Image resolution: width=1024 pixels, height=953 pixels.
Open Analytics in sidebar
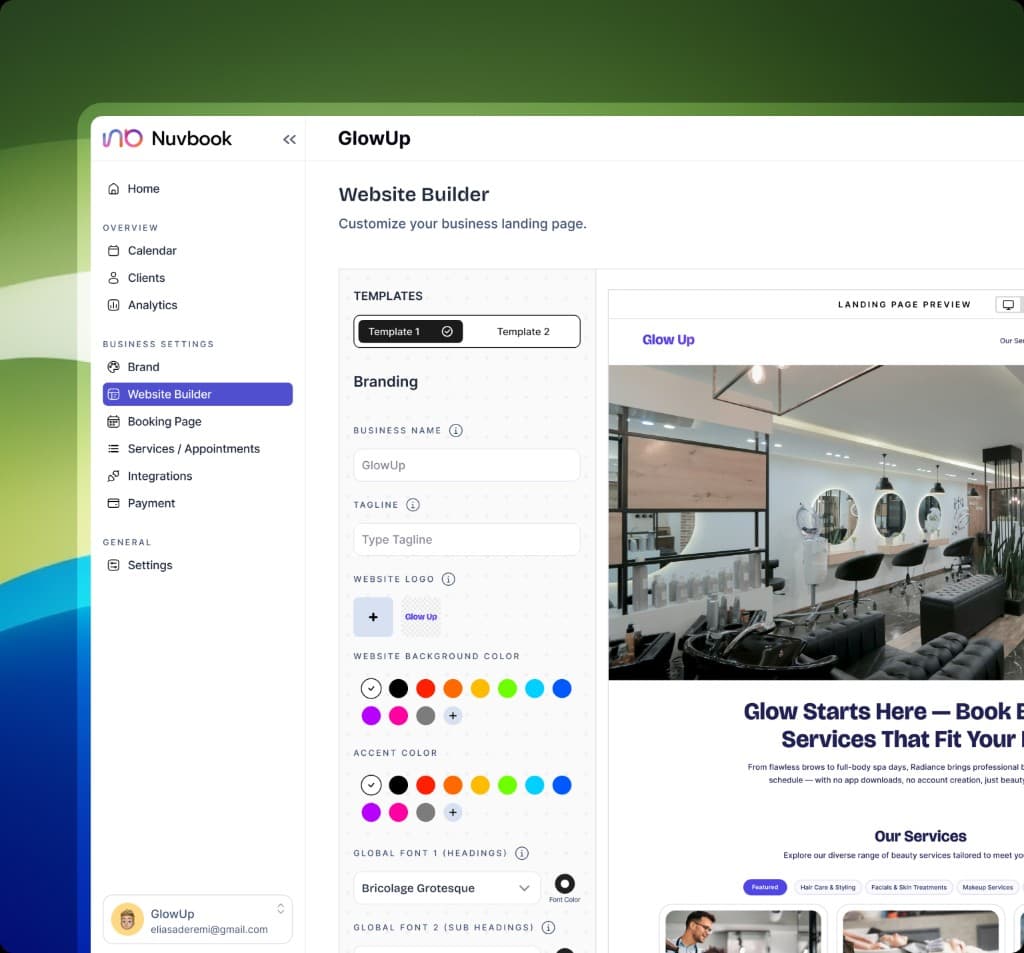[197, 305]
